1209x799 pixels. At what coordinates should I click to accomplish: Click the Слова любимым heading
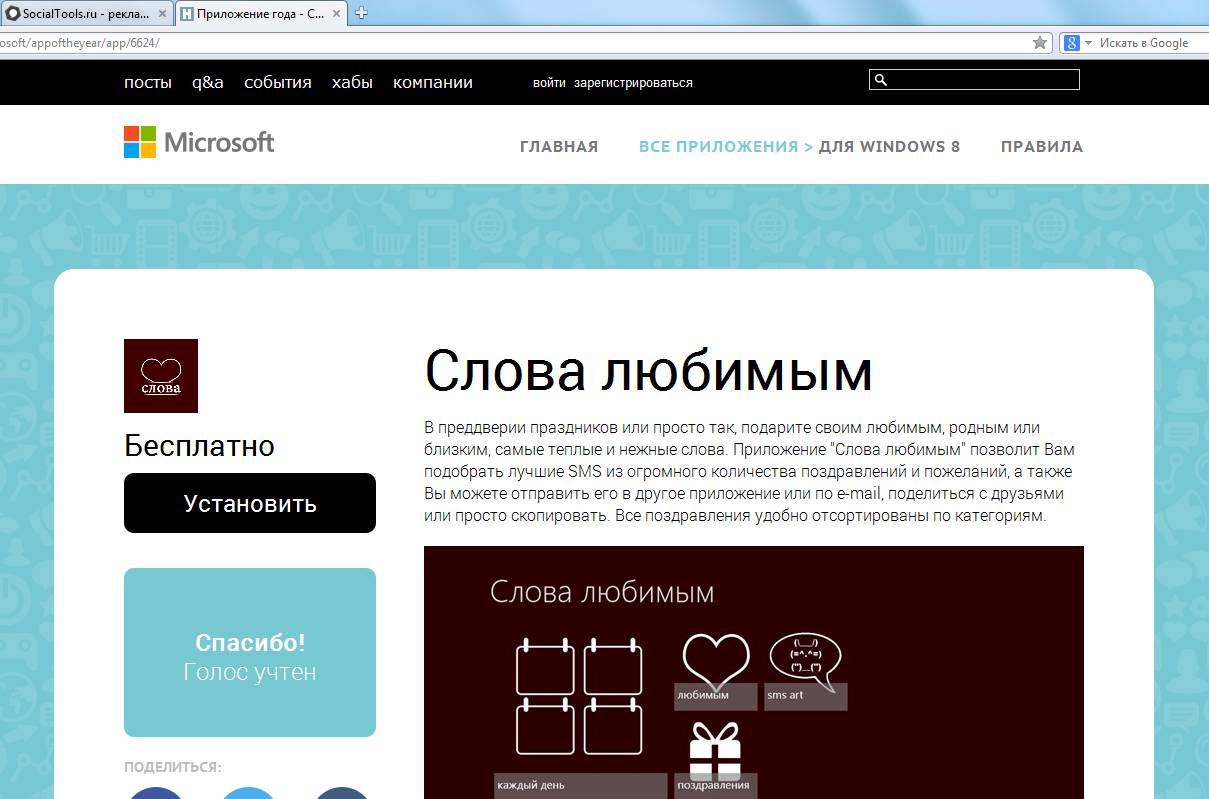coord(649,371)
